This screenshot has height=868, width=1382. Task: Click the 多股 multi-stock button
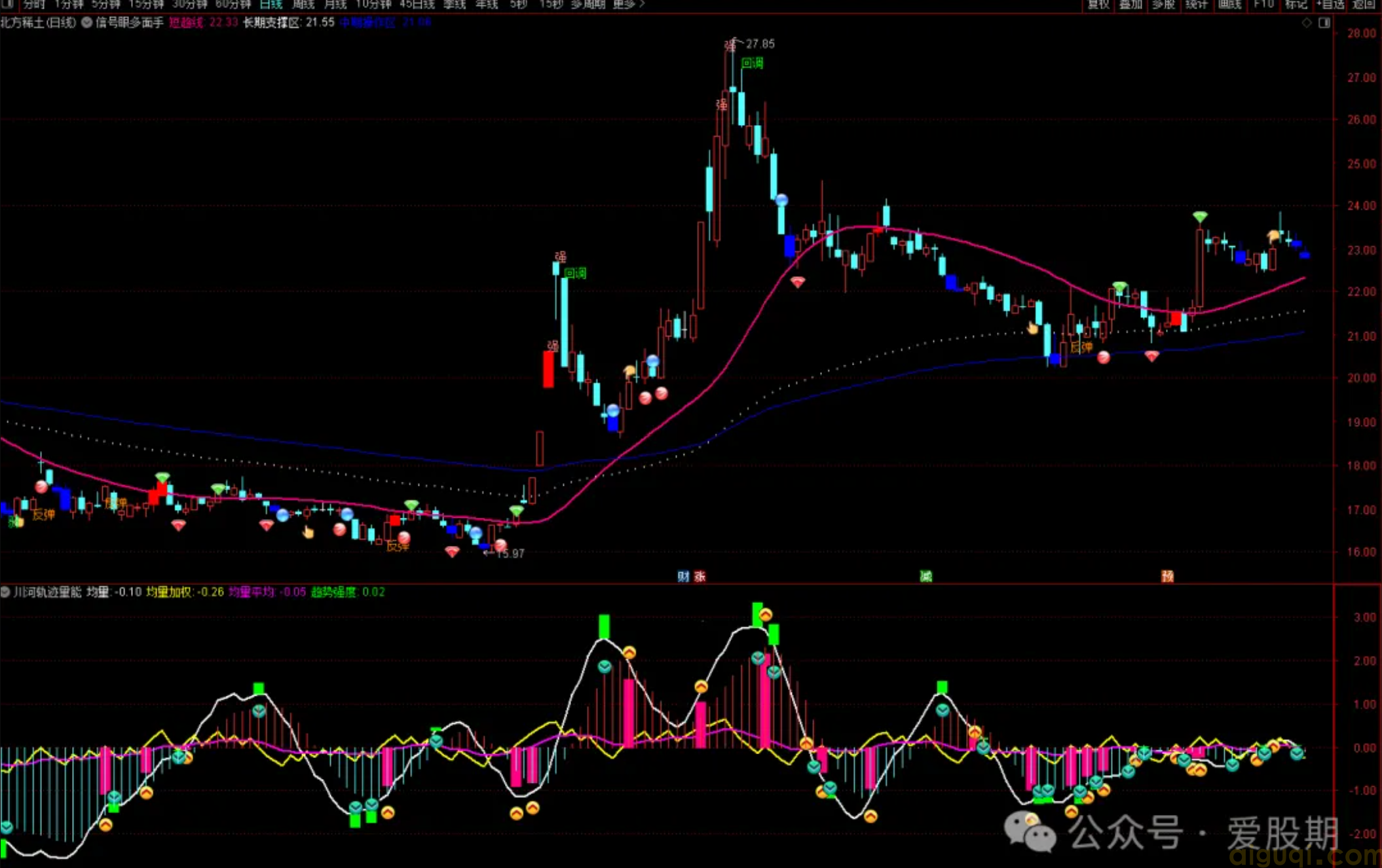pos(1163,4)
